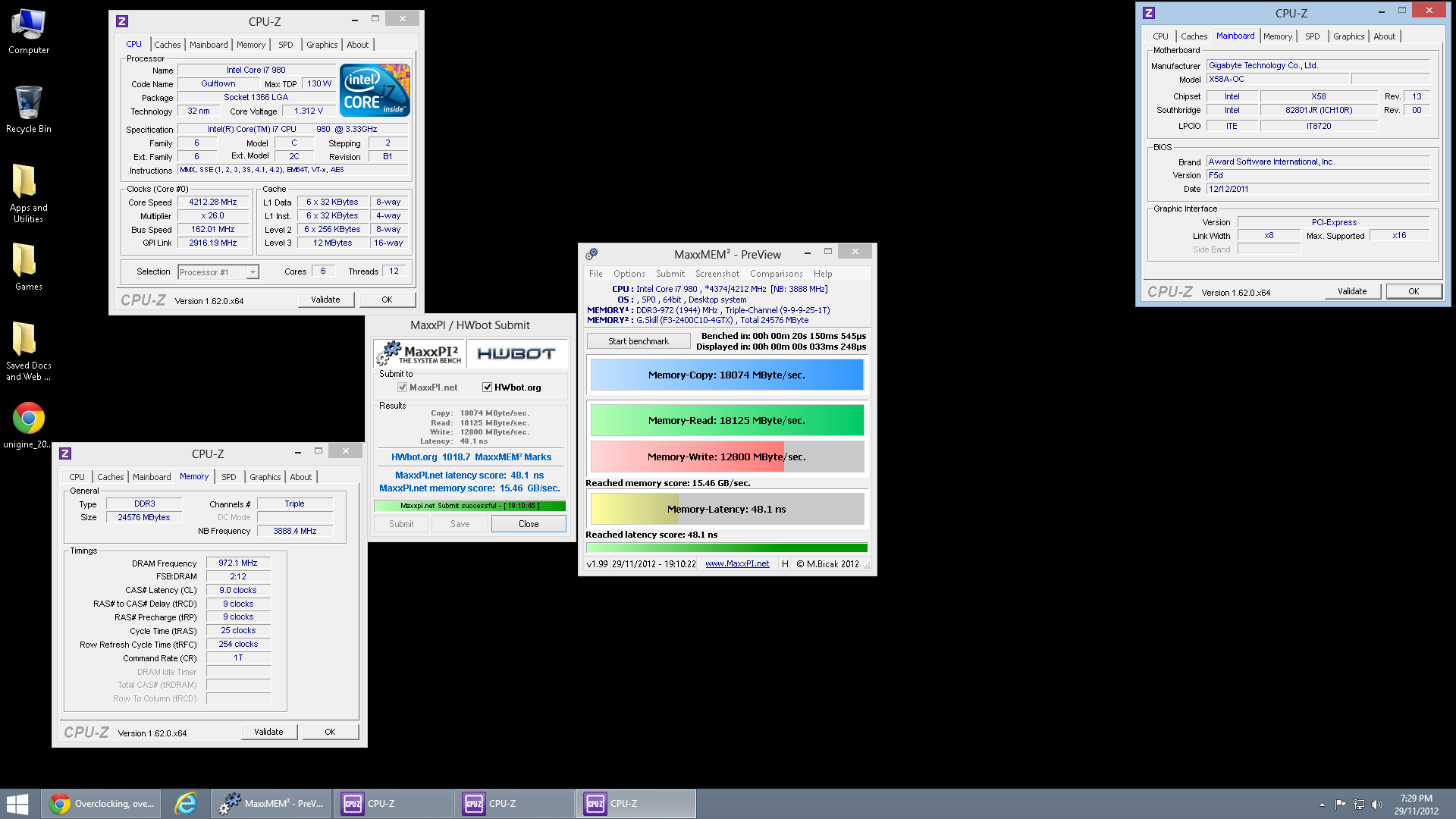Click the Memory-Read result bar
1456x819 pixels.
tap(726, 420)
